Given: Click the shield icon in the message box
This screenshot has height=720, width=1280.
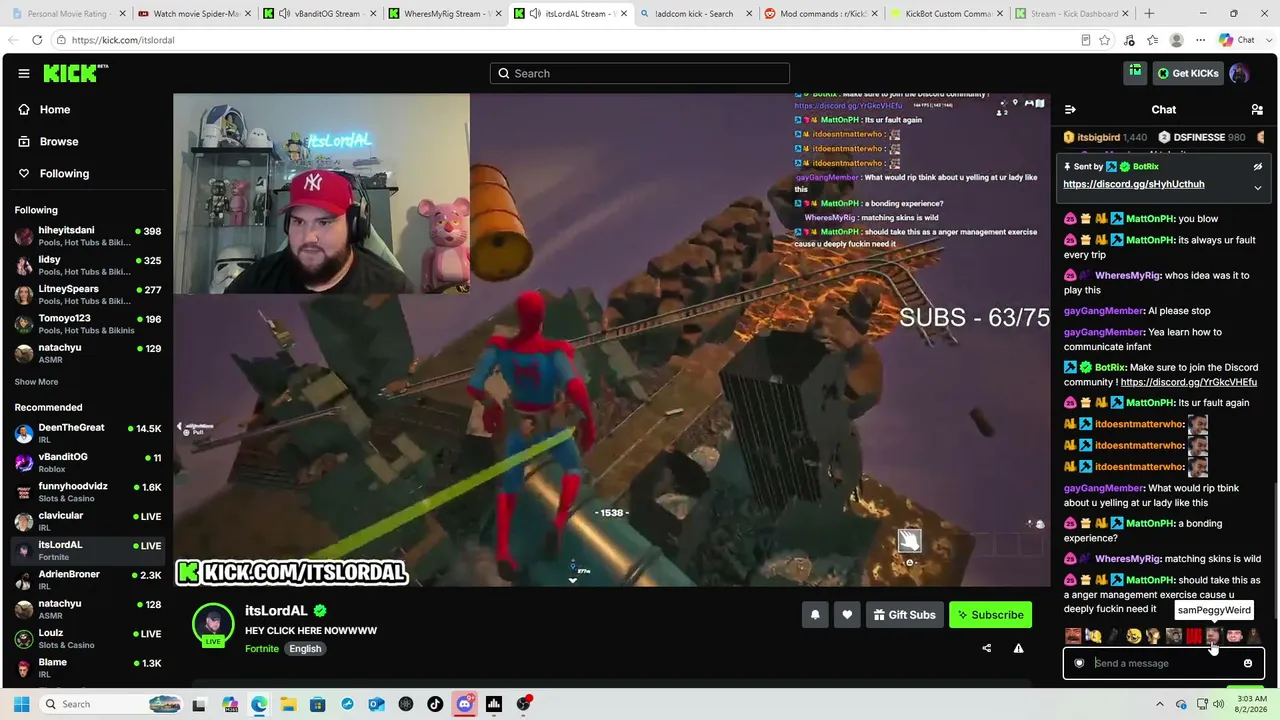Looking at the screenshot, I should [x=1079, y=663].
